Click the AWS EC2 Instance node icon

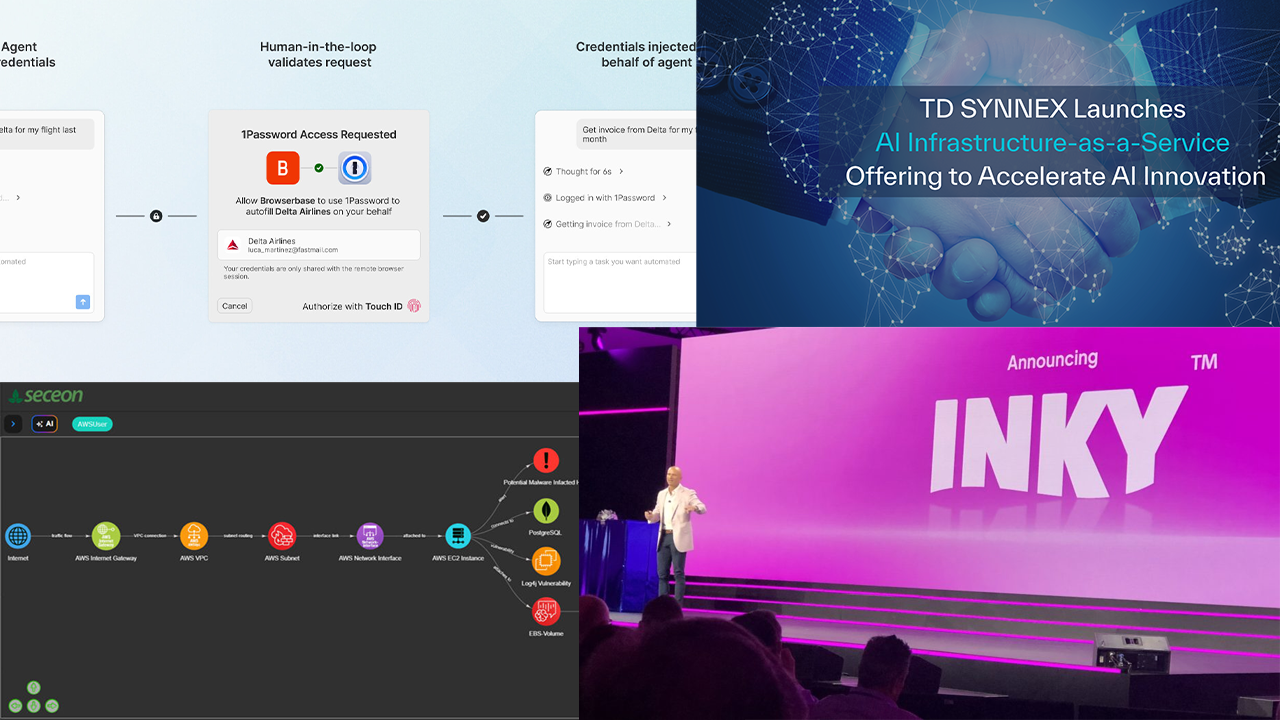[457, 535]
